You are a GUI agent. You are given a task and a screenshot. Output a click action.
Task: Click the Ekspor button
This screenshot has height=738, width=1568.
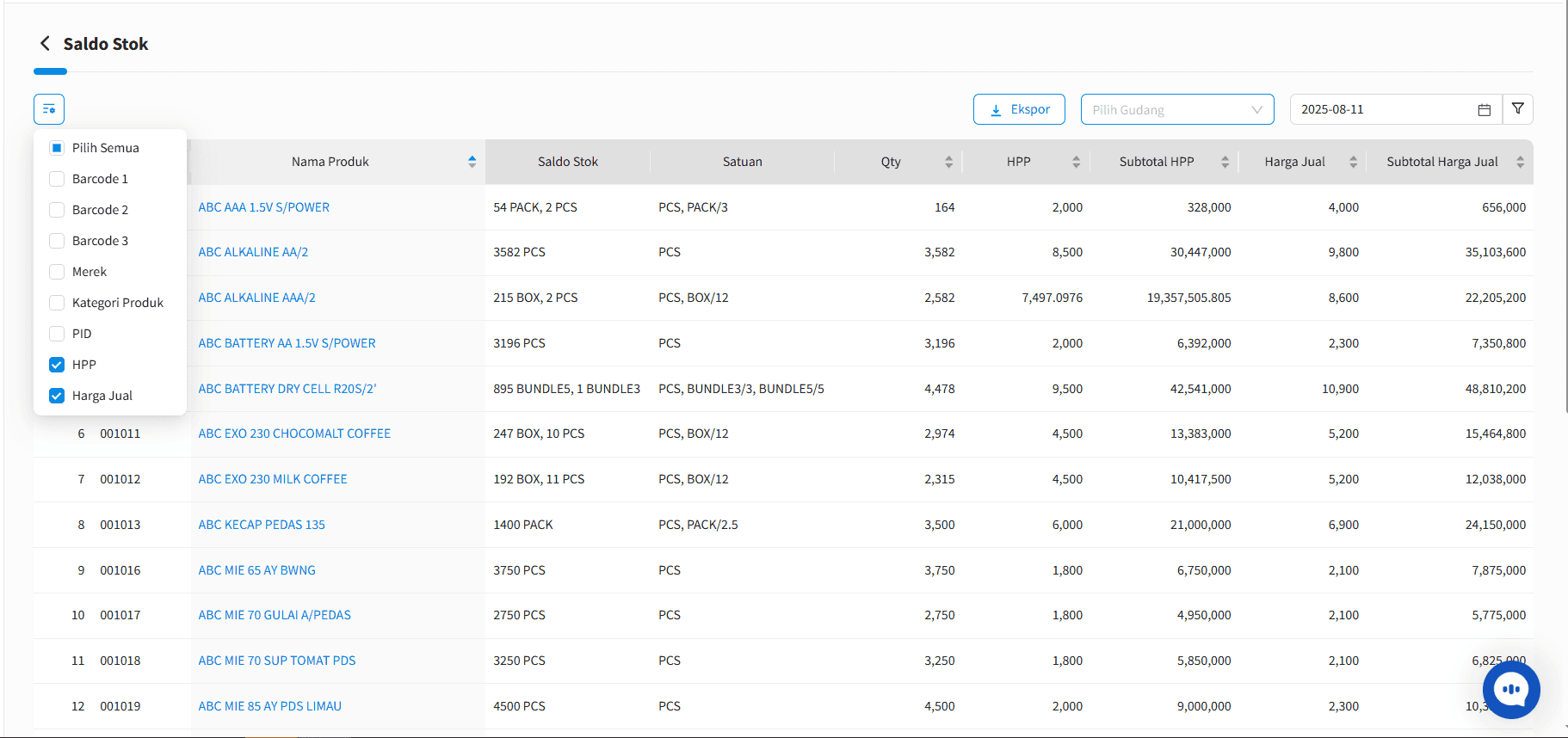click(1019, 109)
